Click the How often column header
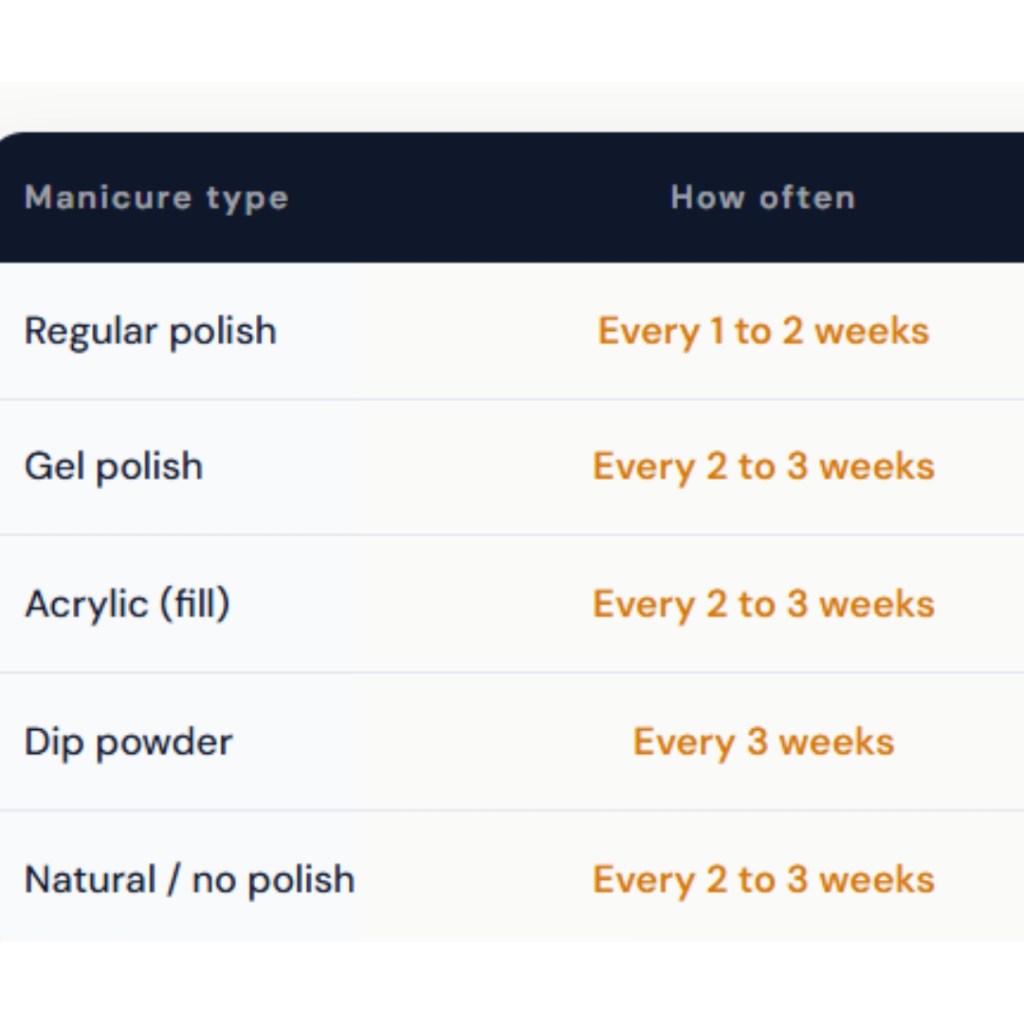 point(762,198)
